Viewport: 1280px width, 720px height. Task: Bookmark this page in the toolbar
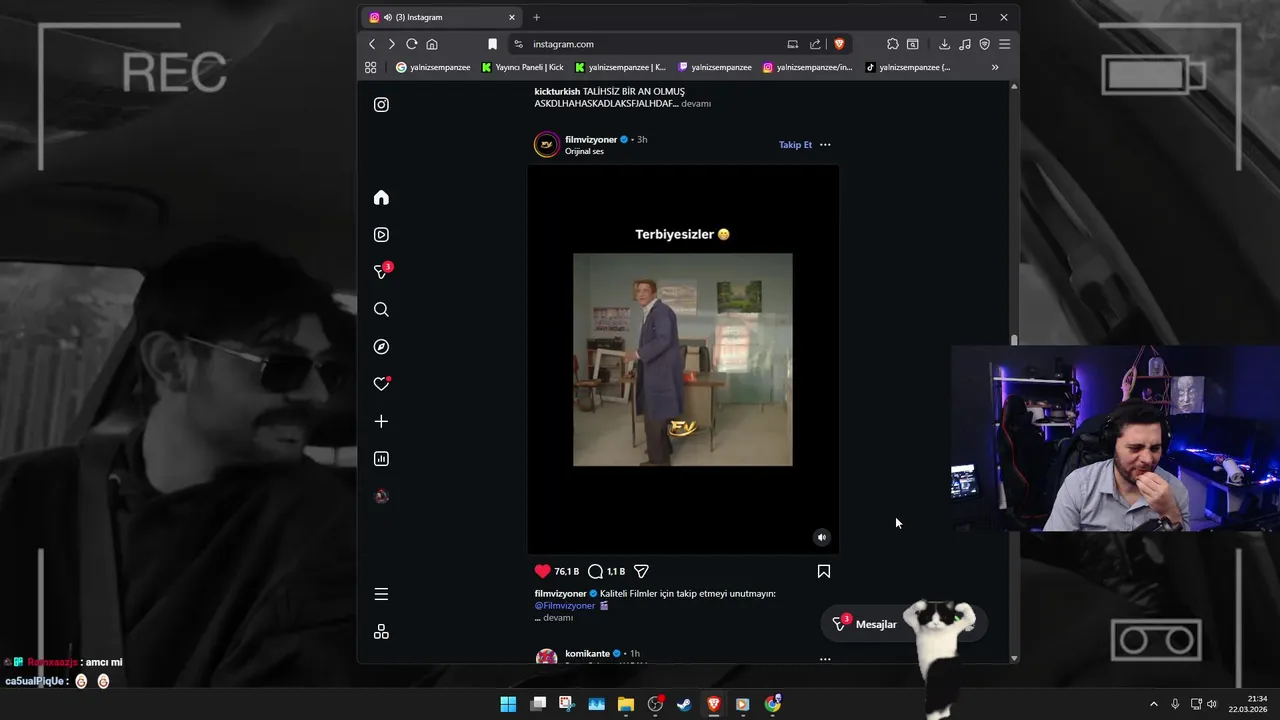pos(492,44)
